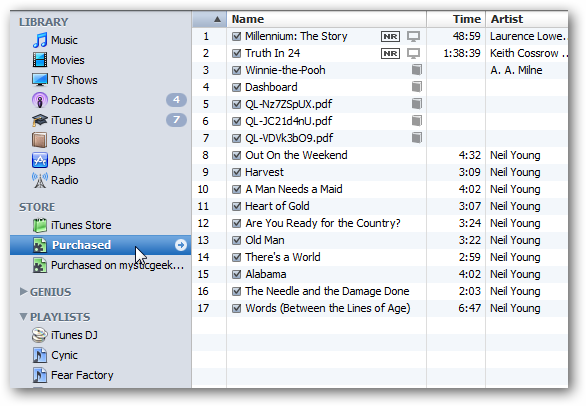Select the Books icon in library
586x406 pixels.
click(x=40, y=140)
